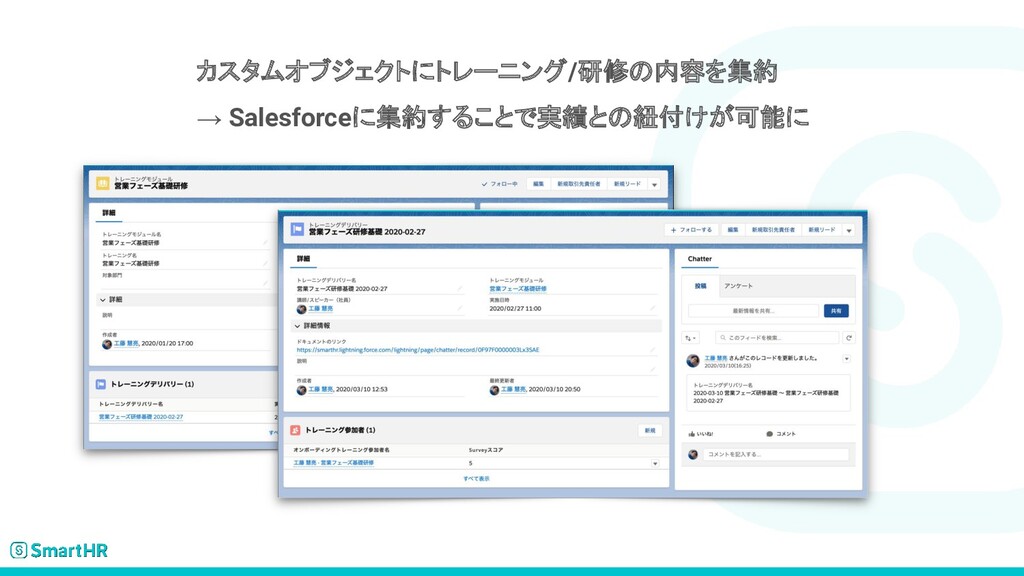Edit 実施日時 via its pencil icon
Screen dimensions: 1024x576
point(652,308)
